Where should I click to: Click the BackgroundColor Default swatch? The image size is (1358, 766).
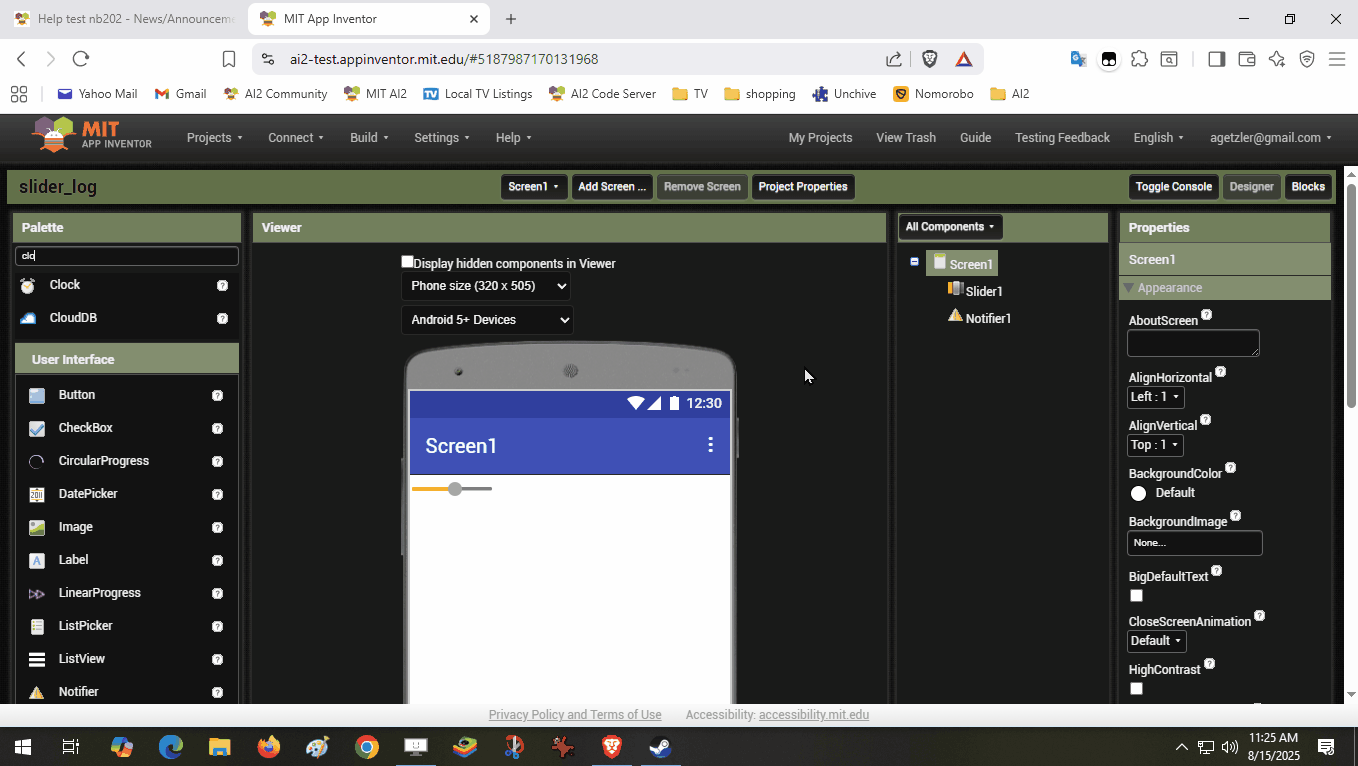coord(1138,493)
